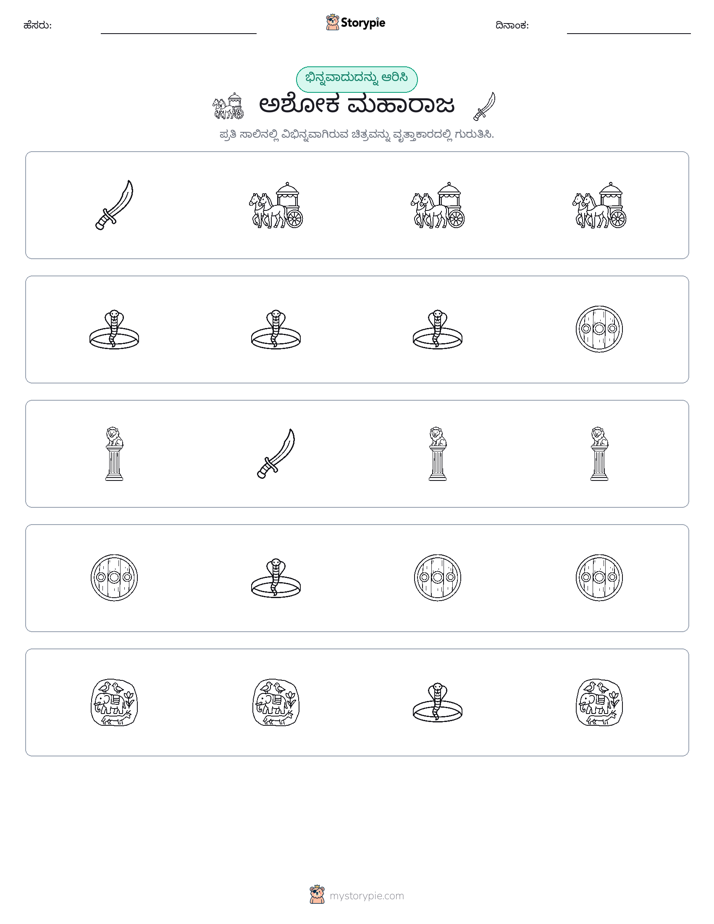Click the small sword icon right of the title
This screenshot has width=714, height=924.
(x=484, y=106)
